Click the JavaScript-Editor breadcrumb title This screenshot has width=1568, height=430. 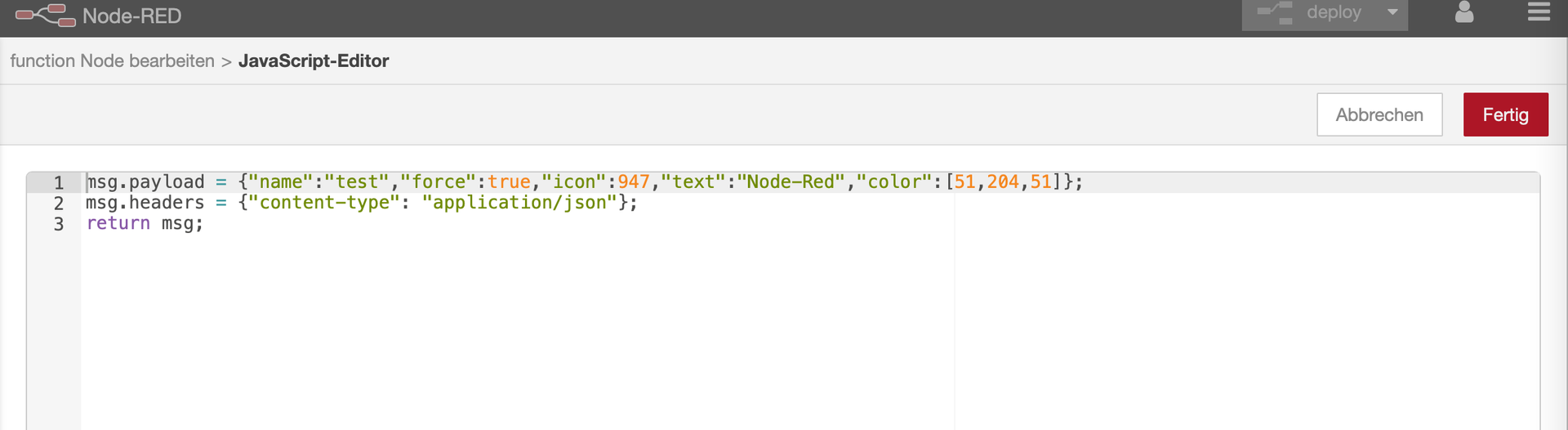pyautogui.click(x=313, y=61)
